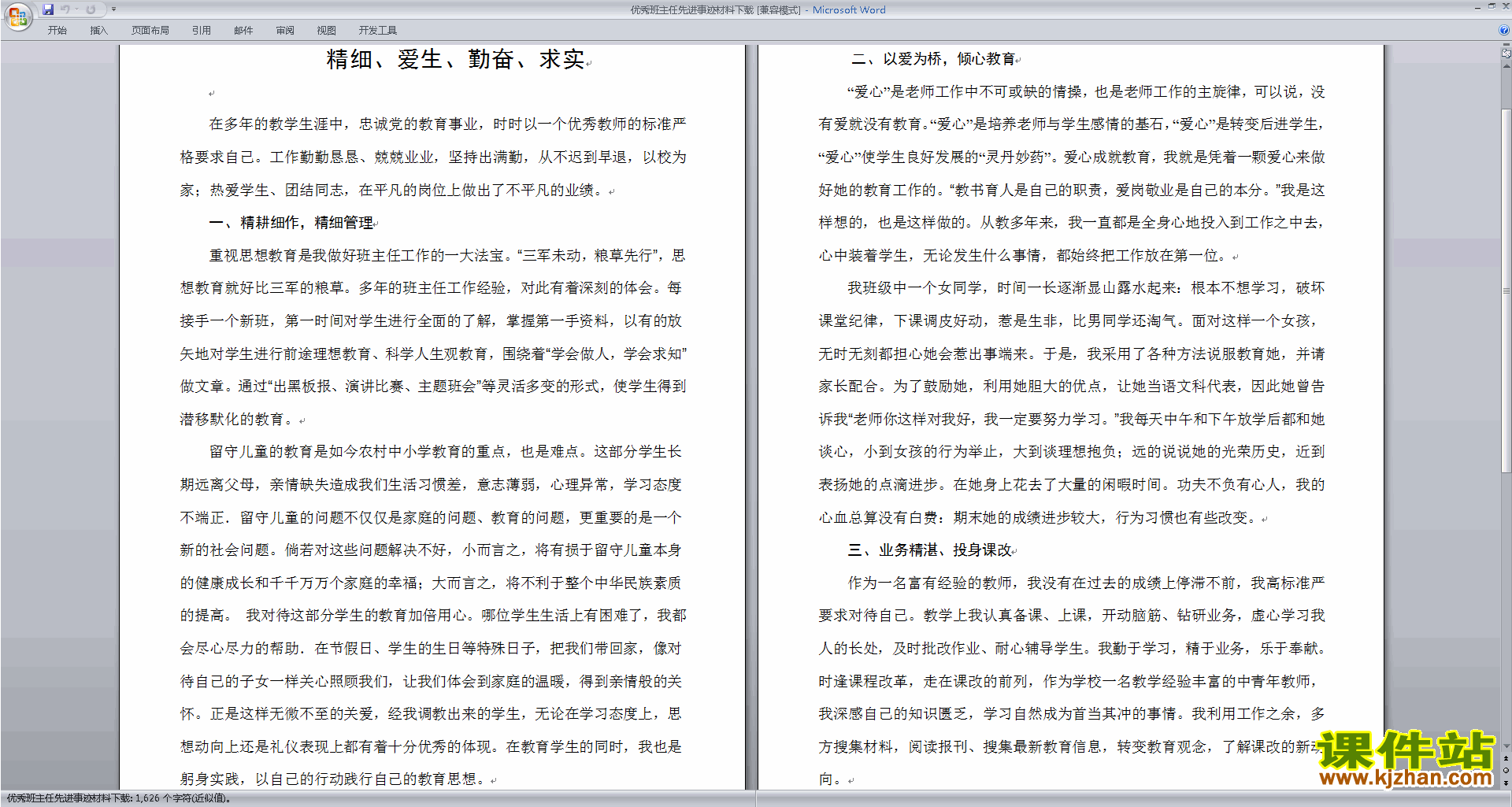This screenshot has width=1512, height=807.
Task: Open the 插入 ribbon tab
Action: pyautogui.click(x=98, y=31)
